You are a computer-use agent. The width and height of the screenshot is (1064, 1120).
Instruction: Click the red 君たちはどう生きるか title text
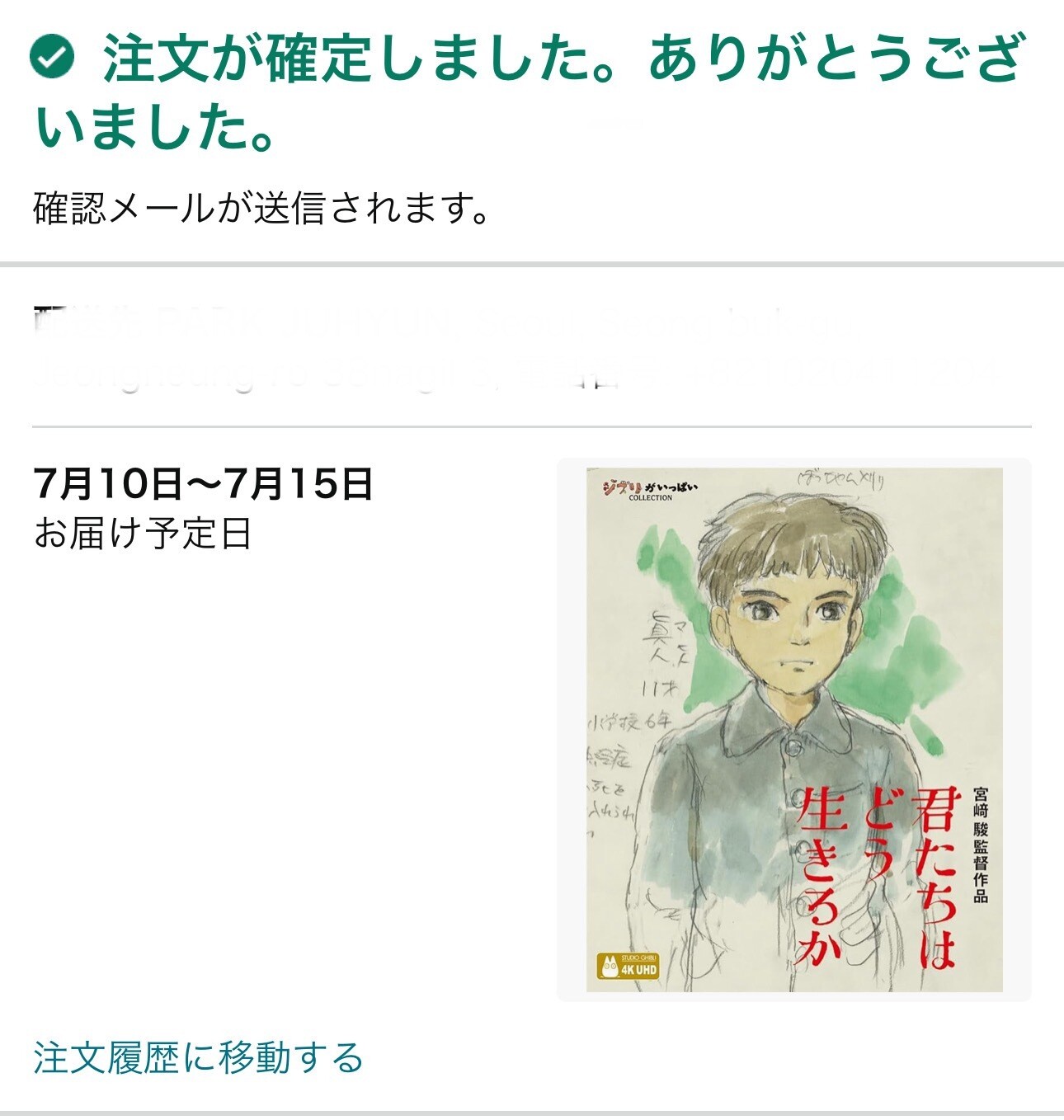[876, 875]
